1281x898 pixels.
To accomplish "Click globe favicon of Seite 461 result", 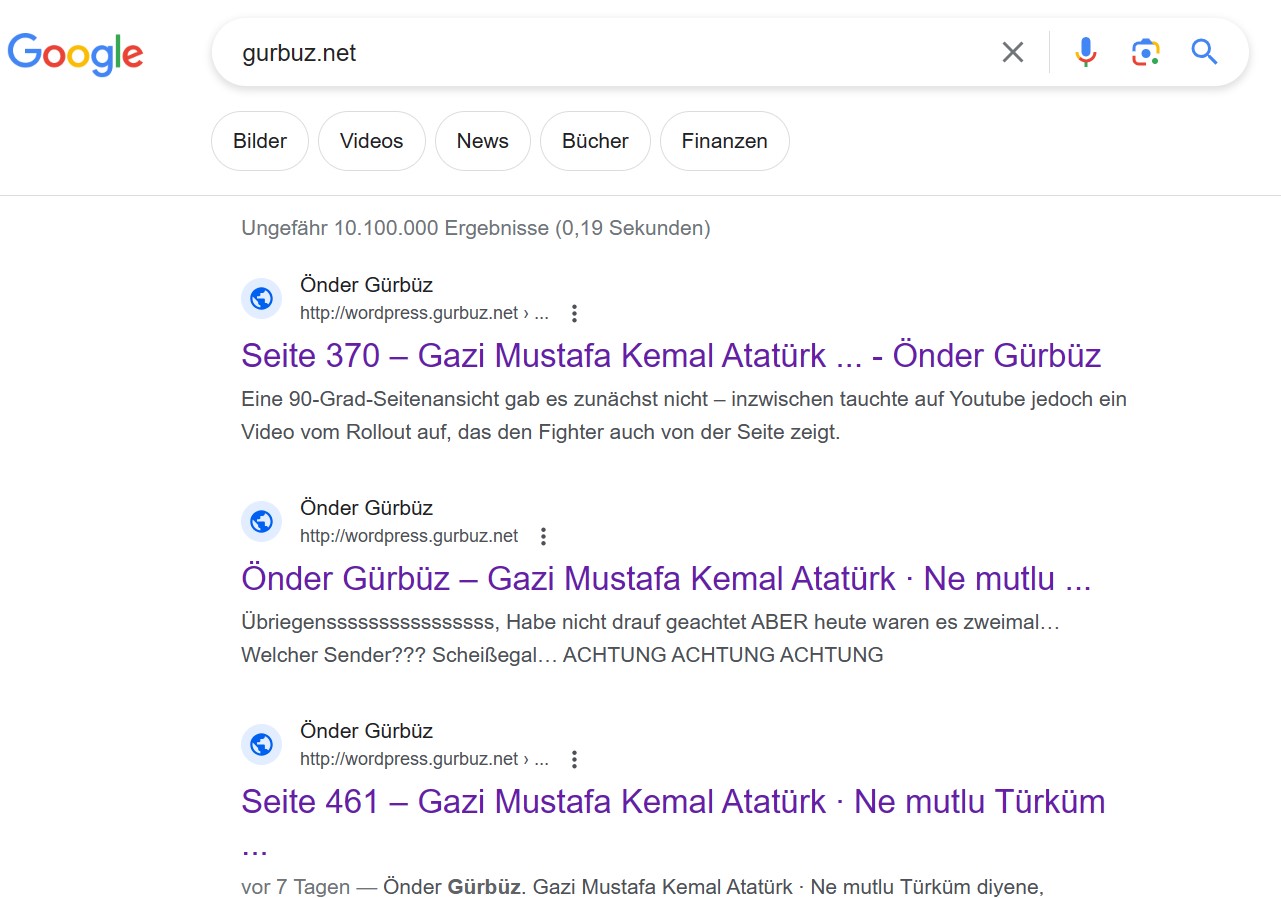I will click(262, 745).
